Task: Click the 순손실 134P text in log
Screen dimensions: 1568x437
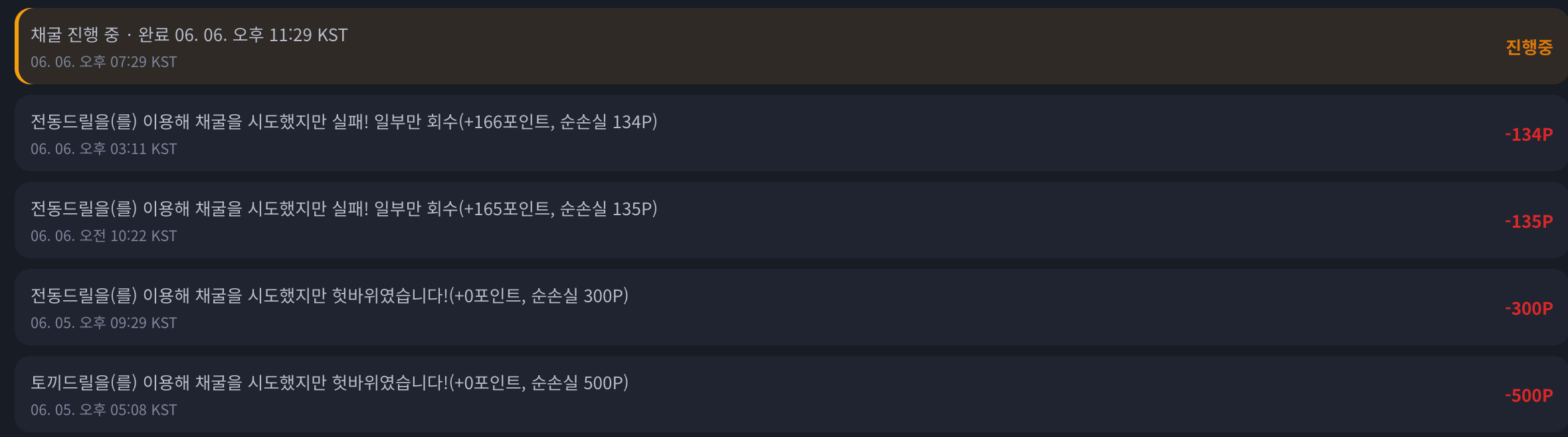Action: click(x=606, y=122)
